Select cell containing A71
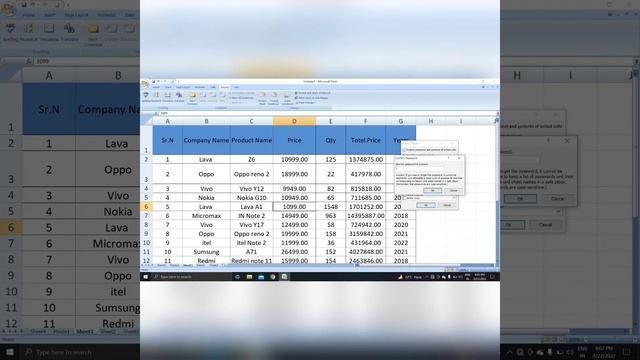Image resolution: width=640 pixels, height=360 pixels. pyautogui.click(x=251, y=251)
